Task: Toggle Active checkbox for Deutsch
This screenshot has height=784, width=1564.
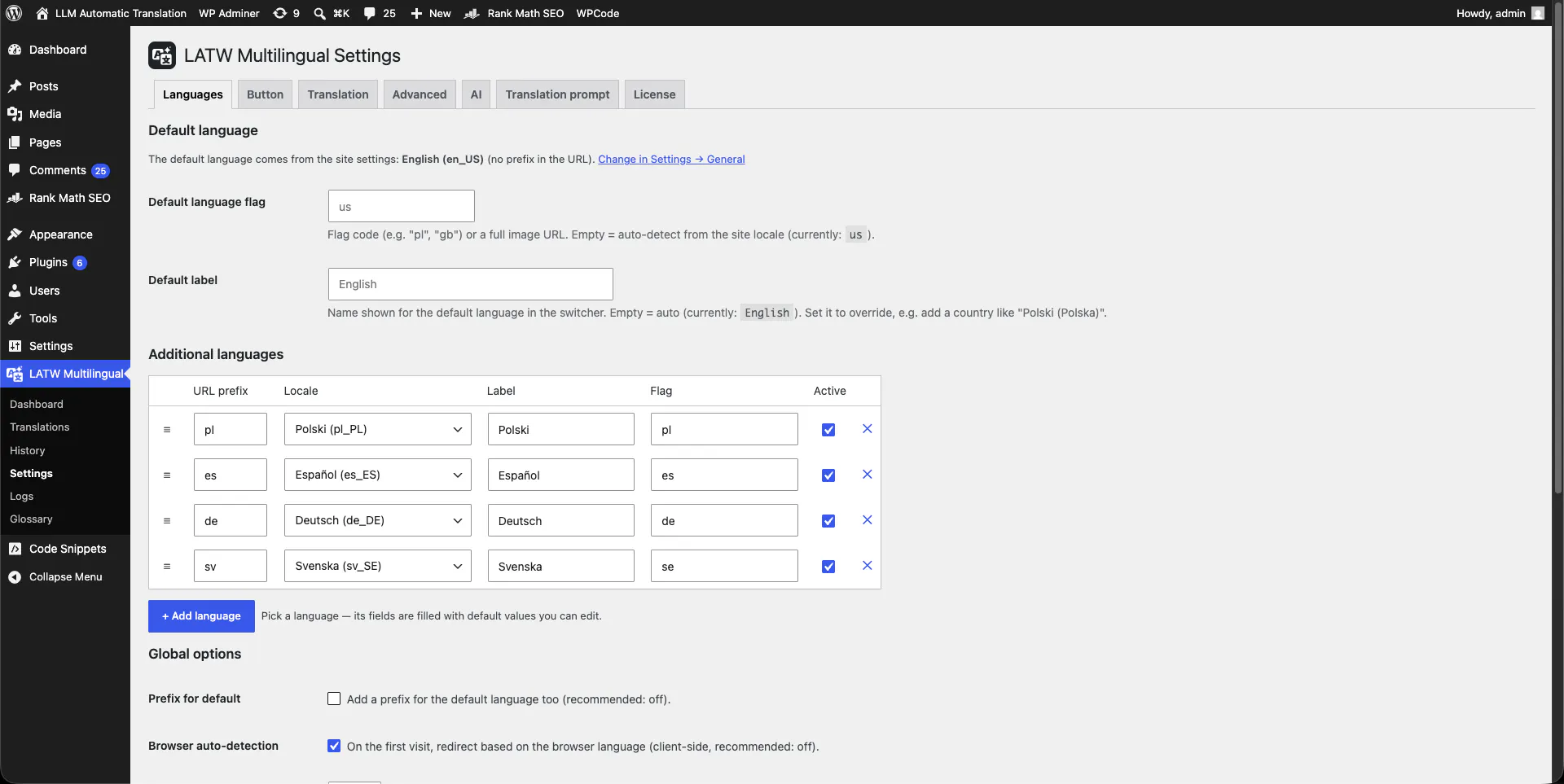Action: pyautogui.click(x=828, y=521)
